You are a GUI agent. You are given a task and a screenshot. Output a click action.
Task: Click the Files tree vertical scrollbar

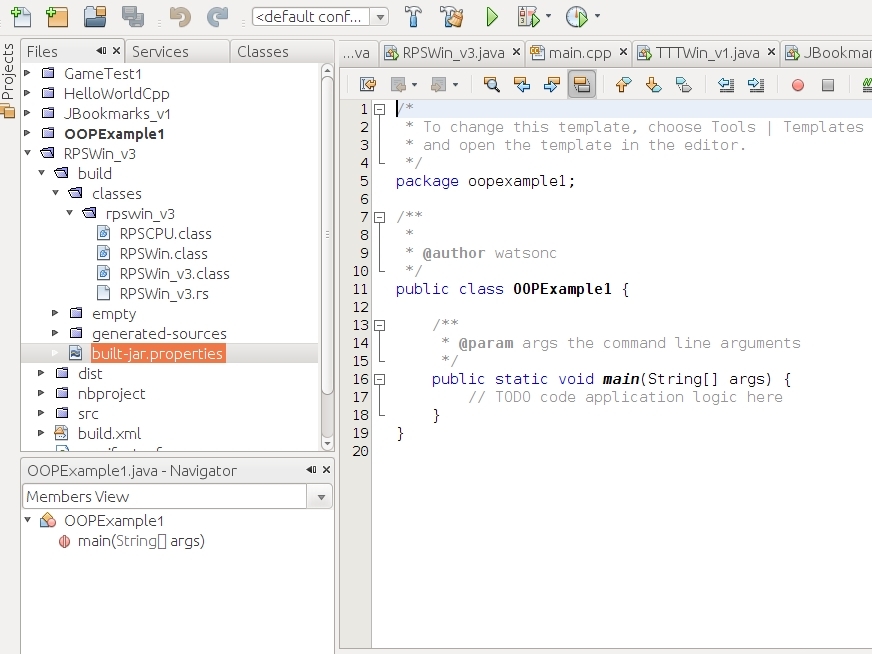[x=327, y=236]
